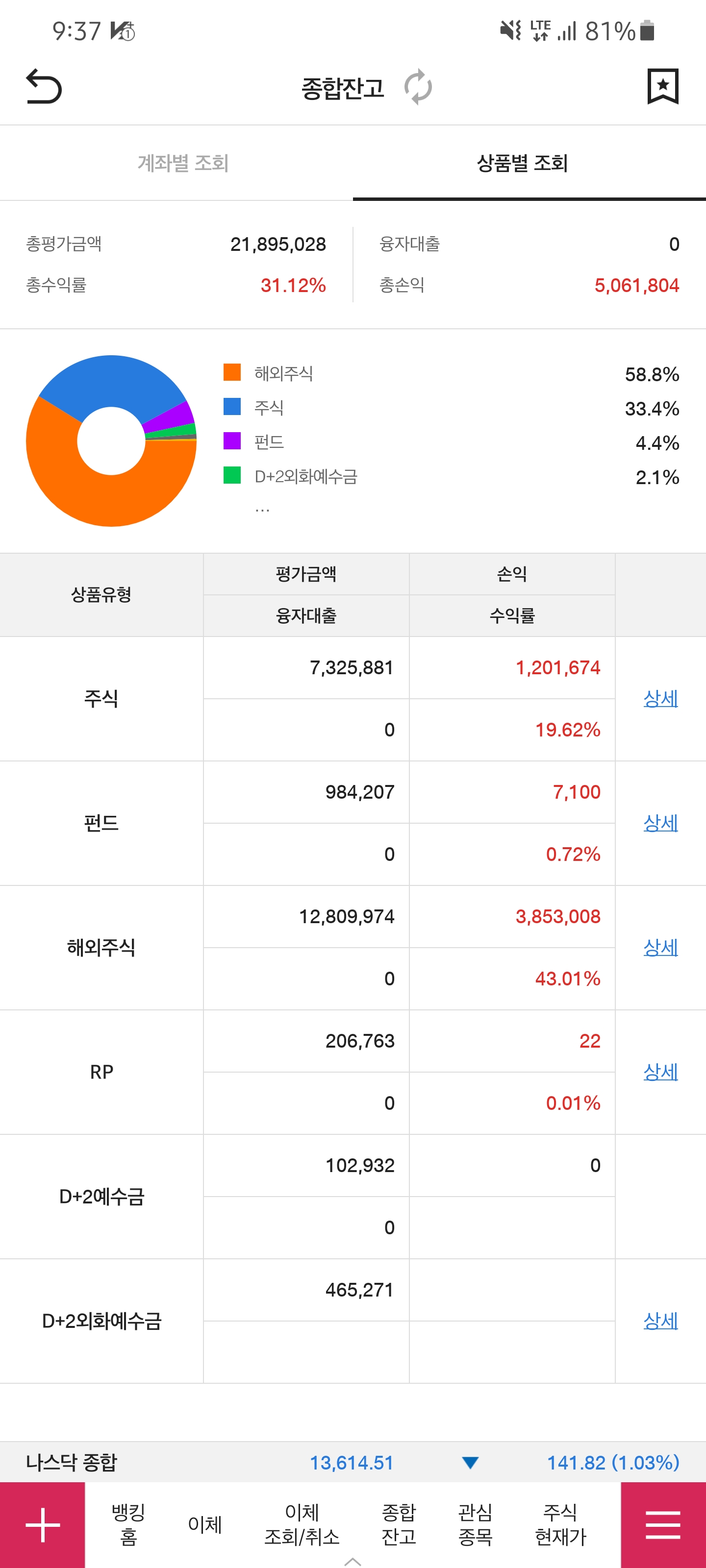The image size is (706, 1568).
Task: Open the hamburger menu button
Action: pos(663,1525)
